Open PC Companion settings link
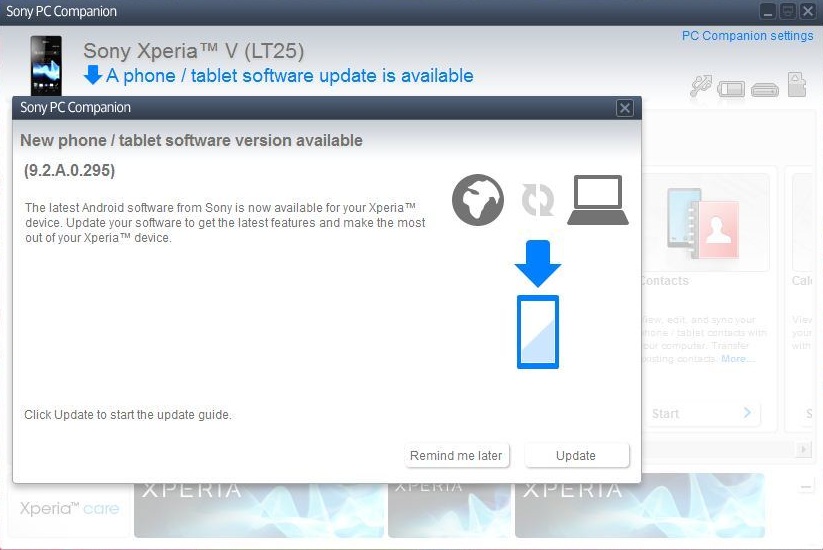 coord(747,36)
